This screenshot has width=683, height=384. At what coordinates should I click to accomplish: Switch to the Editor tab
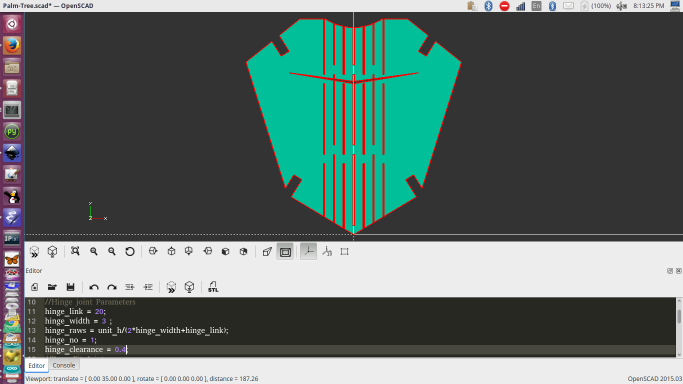[37, 365]
